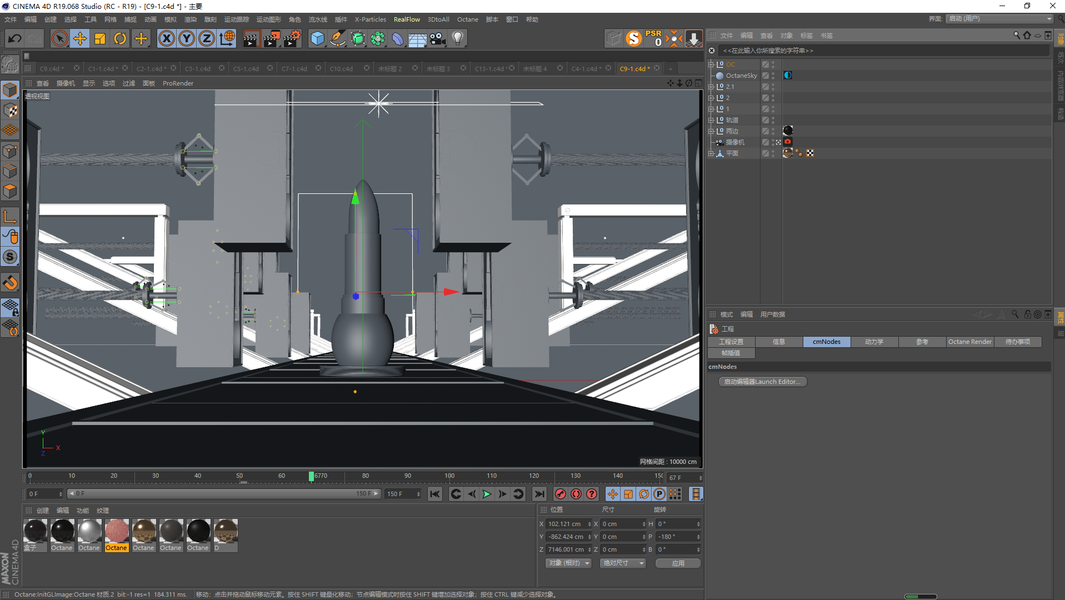Screen dimensions: 1065x600
Task: Click 应用 apply button
Action: [x=678, y=563]
